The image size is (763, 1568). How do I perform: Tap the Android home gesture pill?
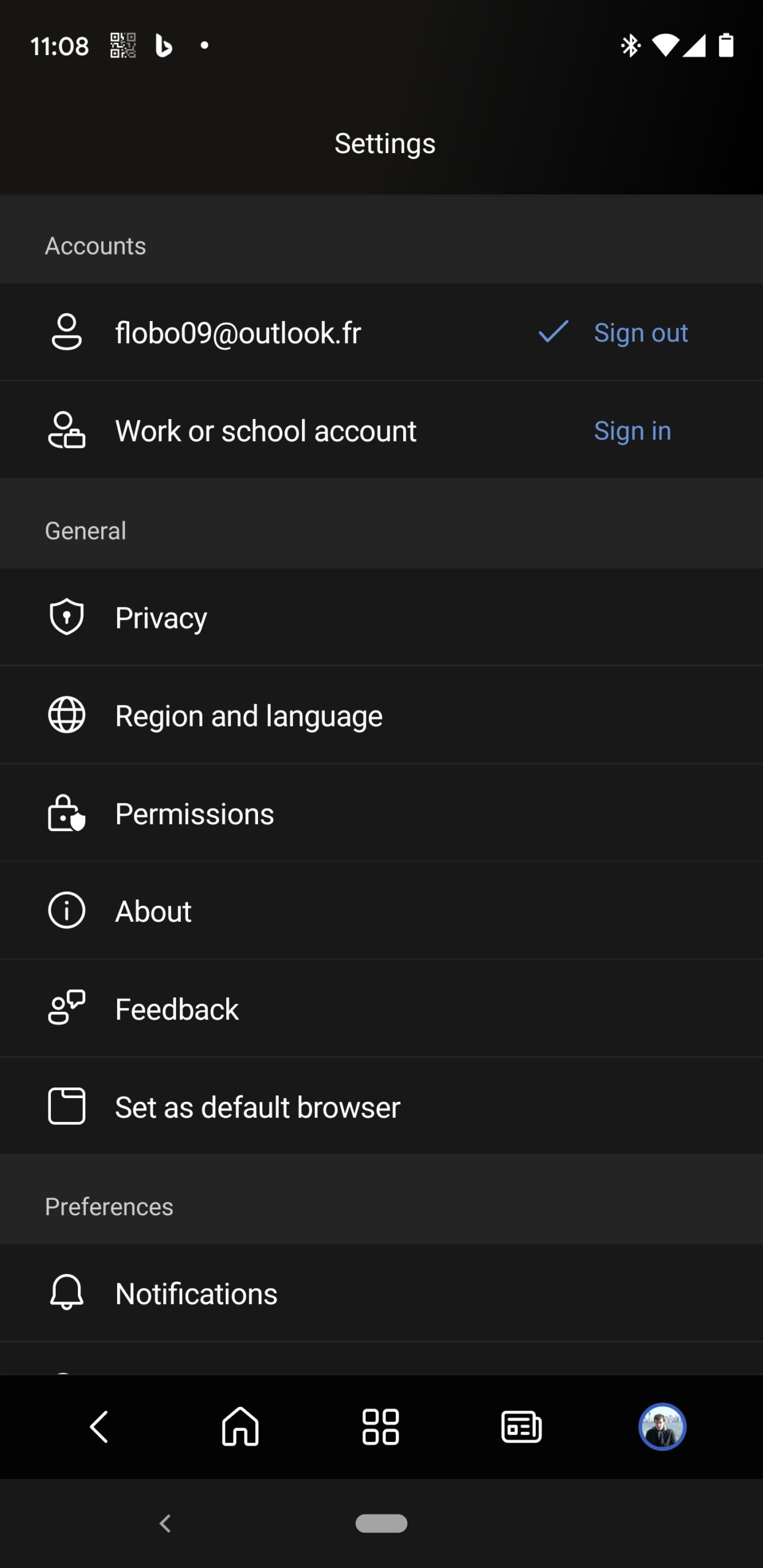pyautogui.click(x=381, y=1523)
